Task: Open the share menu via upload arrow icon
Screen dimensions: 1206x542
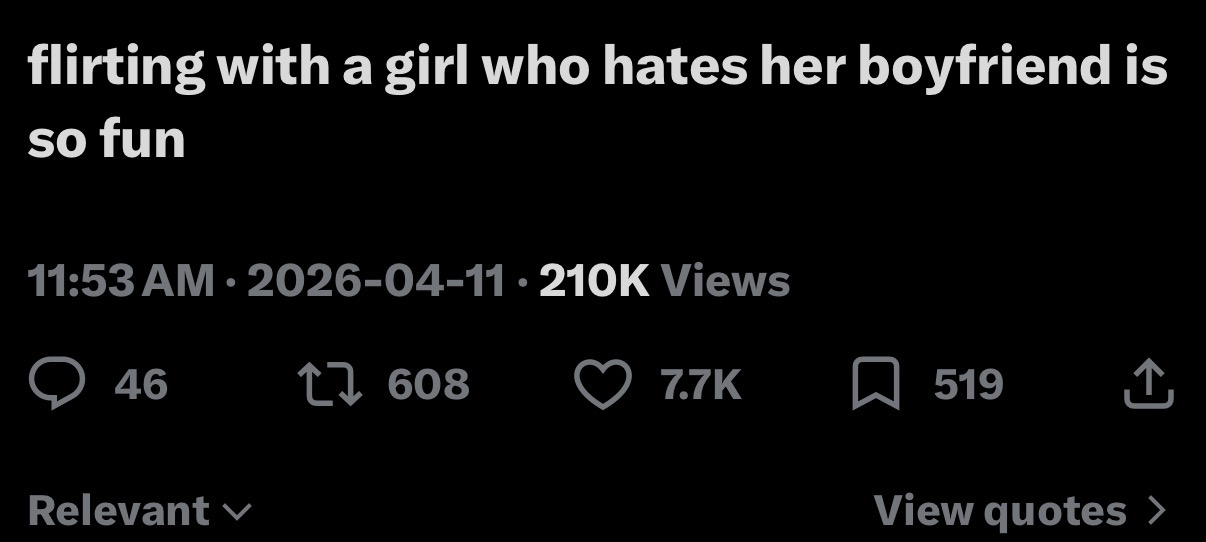Action: (1147, 385)
